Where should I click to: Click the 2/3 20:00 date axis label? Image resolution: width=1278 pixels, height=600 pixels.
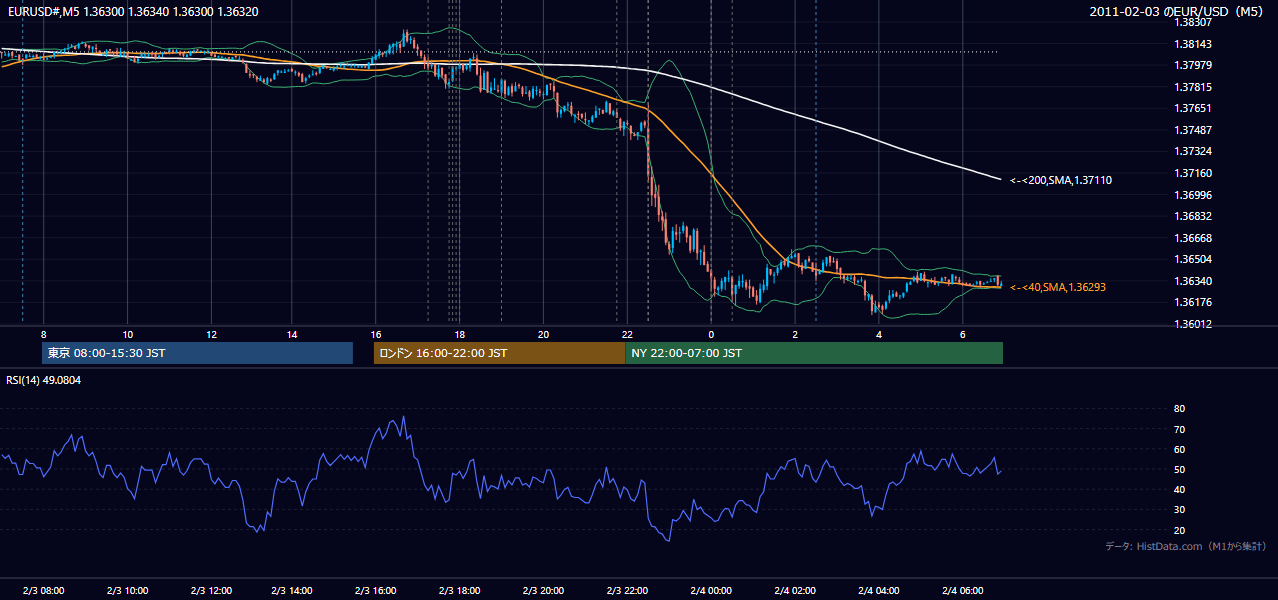pos(544,591)
